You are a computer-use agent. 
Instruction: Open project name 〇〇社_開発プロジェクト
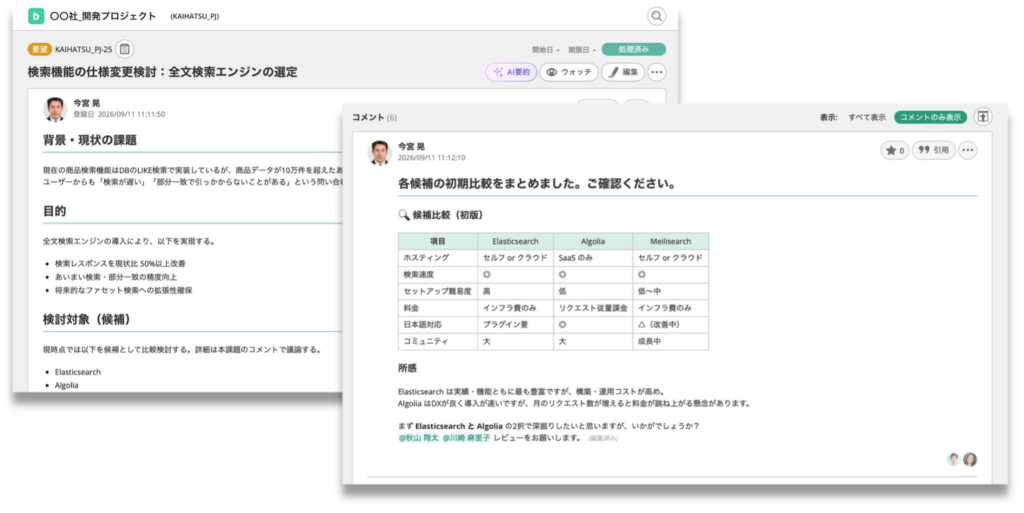click(103, 16)
